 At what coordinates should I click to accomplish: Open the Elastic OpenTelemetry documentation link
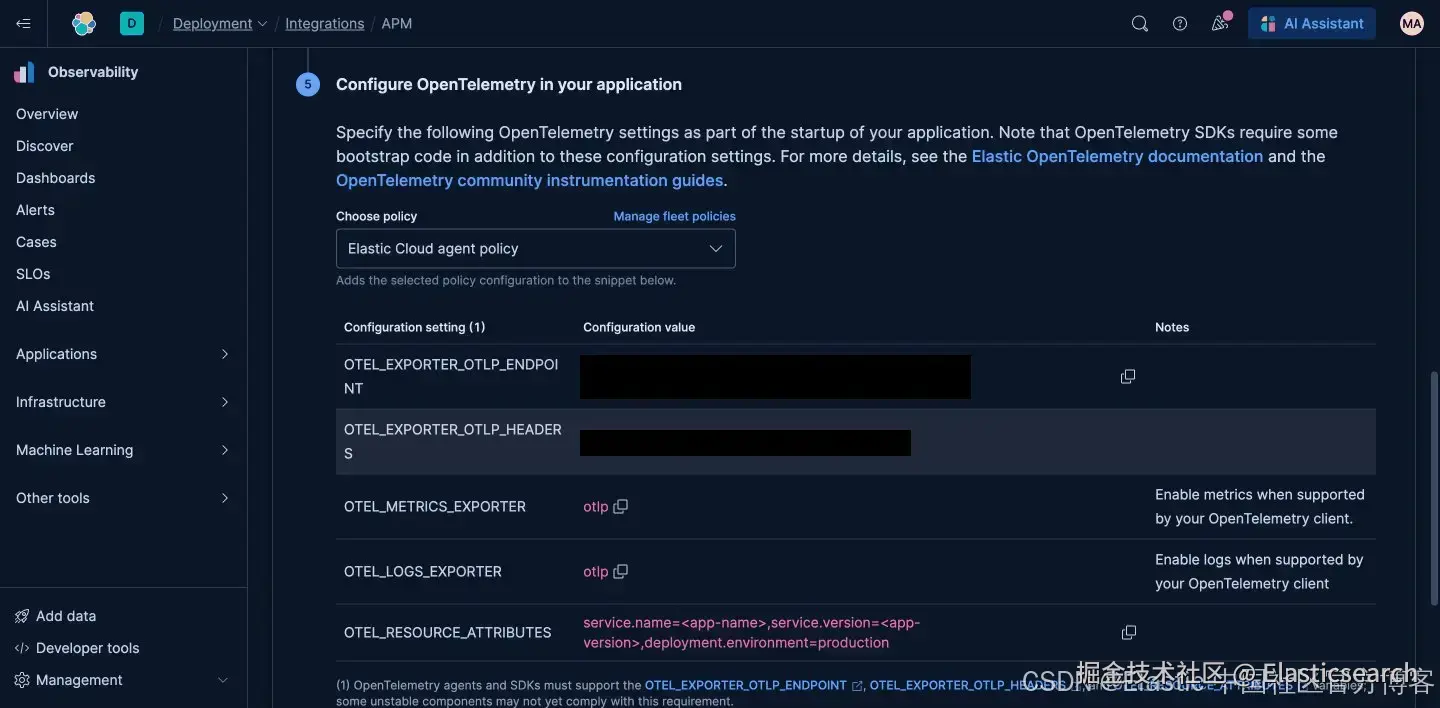point(1117,156)
